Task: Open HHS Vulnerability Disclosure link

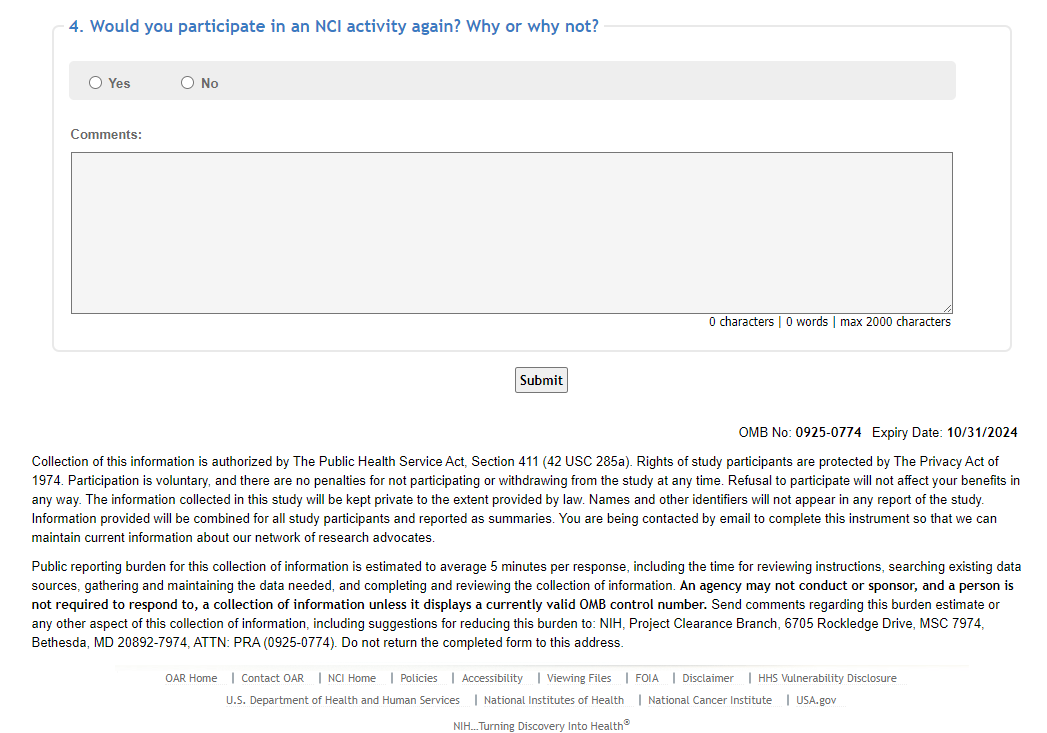Action: [x=827, y=678]
